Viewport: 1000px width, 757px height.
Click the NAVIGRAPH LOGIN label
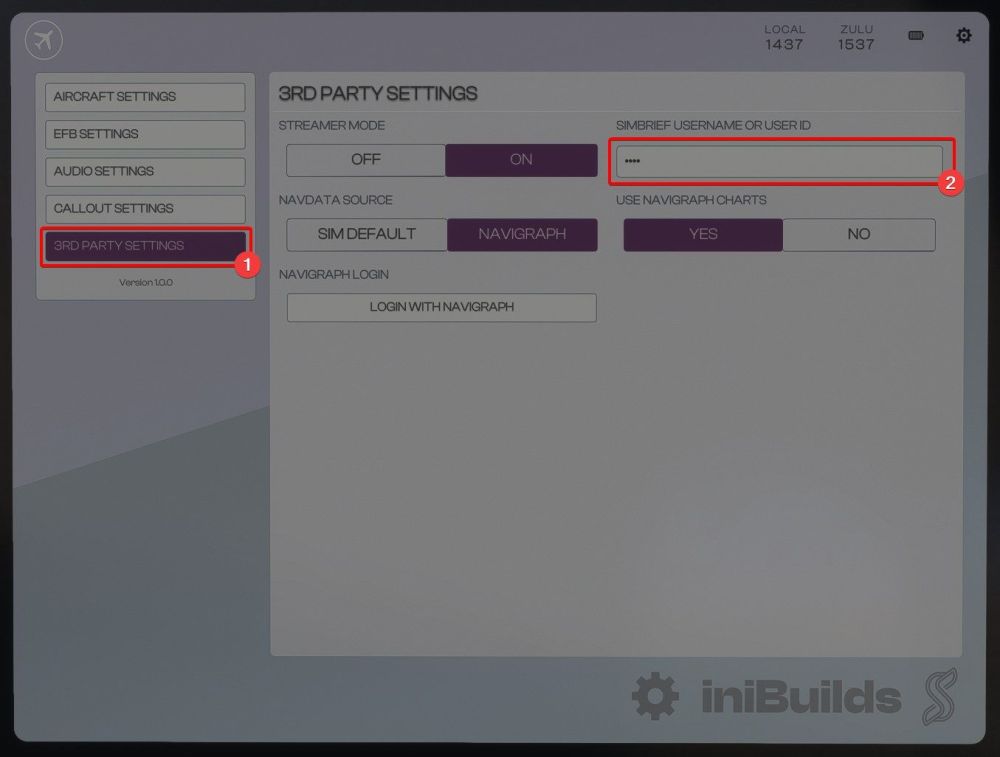point(334,274)
